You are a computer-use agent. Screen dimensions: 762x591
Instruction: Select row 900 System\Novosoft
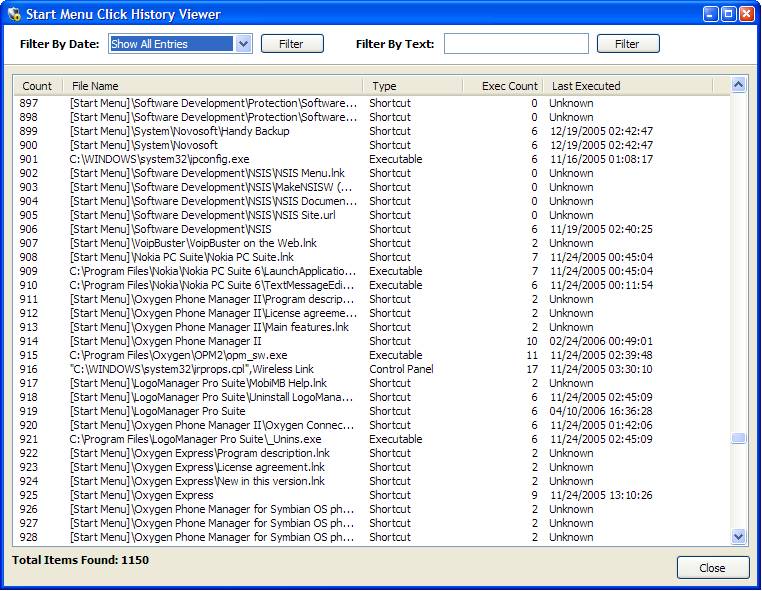[x=372, y=145]
